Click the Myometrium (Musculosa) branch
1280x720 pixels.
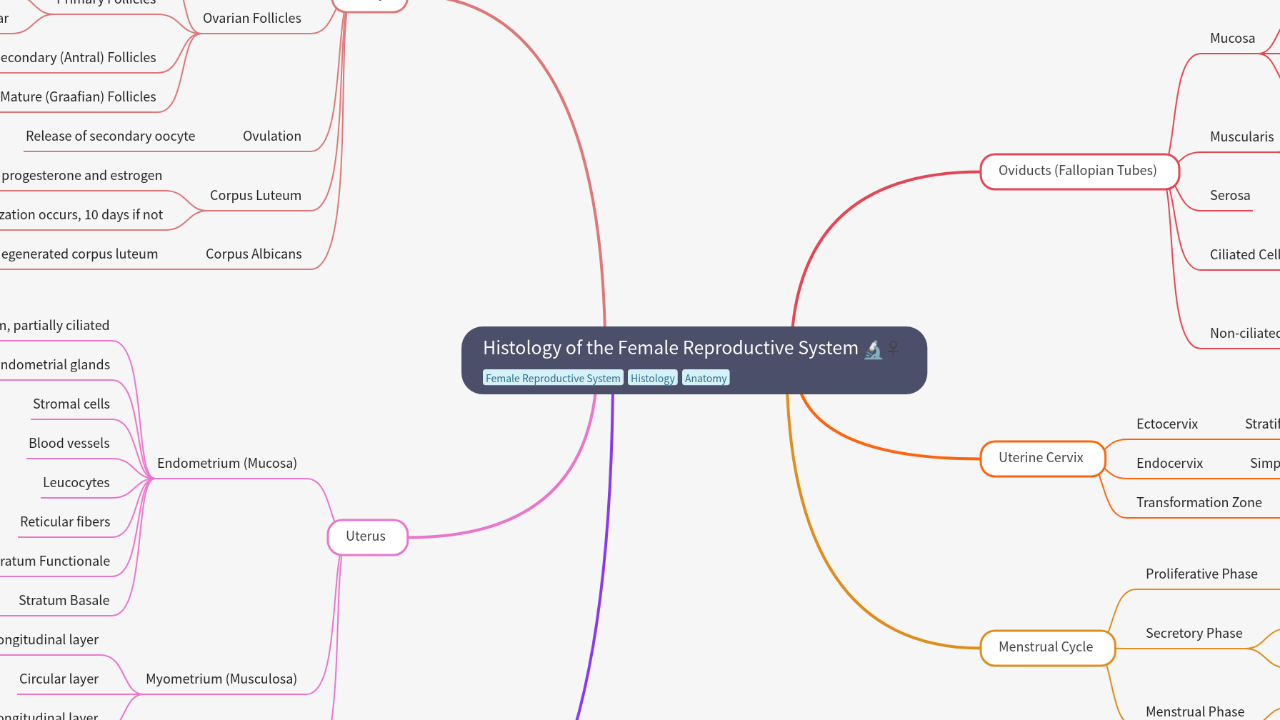221,679
